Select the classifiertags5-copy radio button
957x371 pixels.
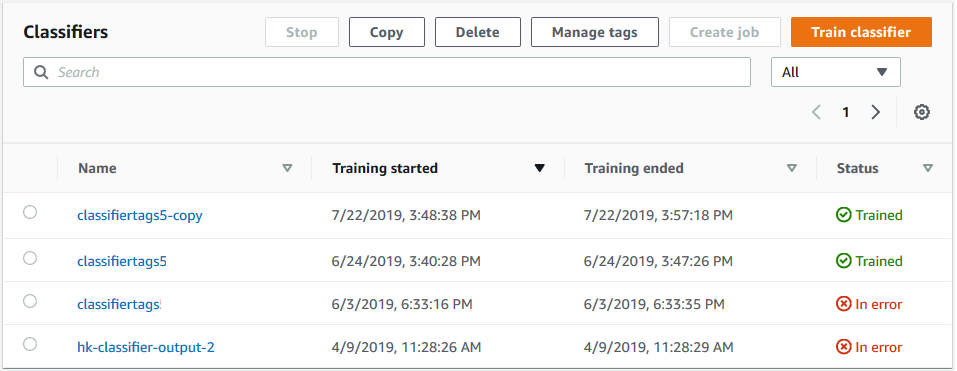point(30,212)
